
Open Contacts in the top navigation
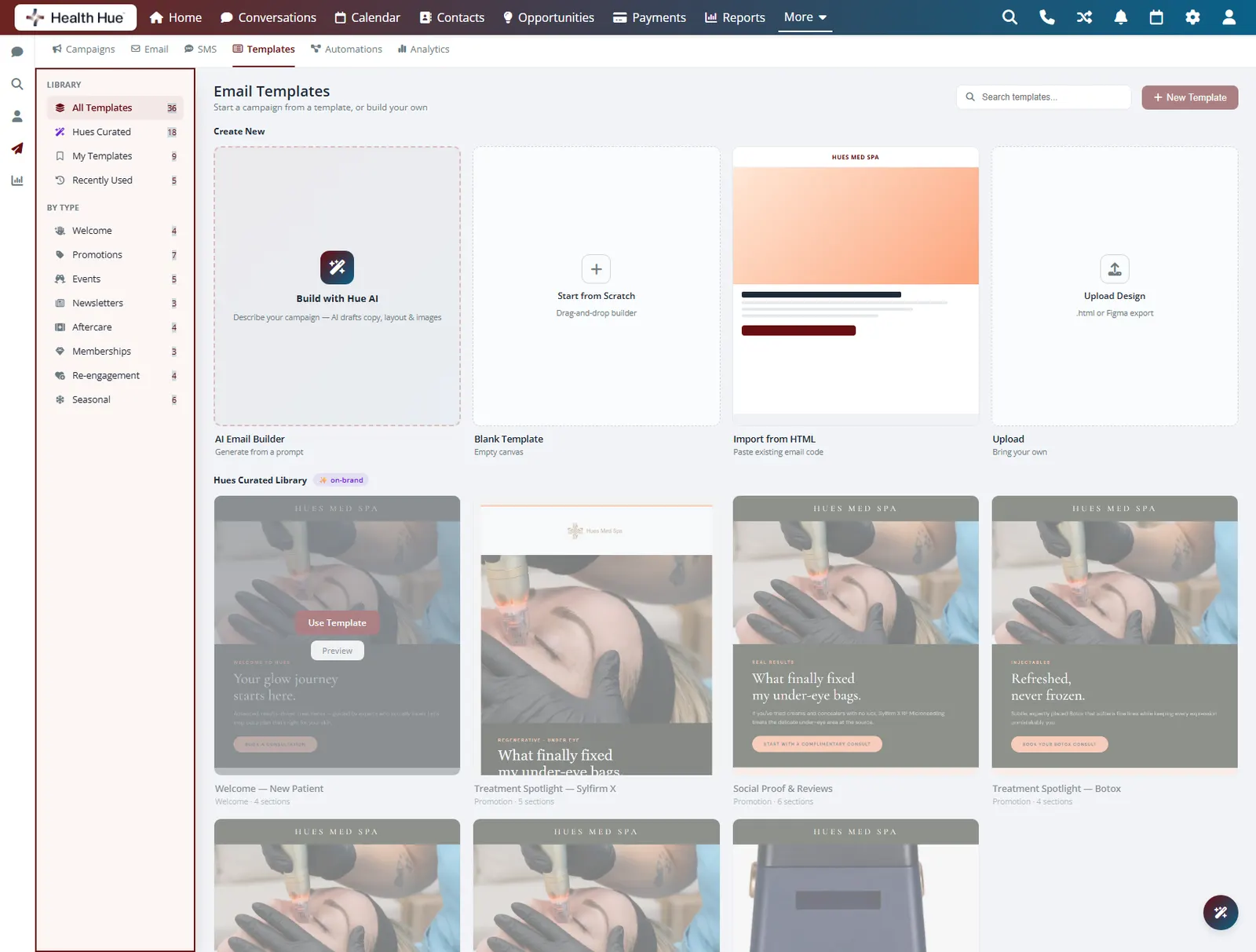point(452,17)
